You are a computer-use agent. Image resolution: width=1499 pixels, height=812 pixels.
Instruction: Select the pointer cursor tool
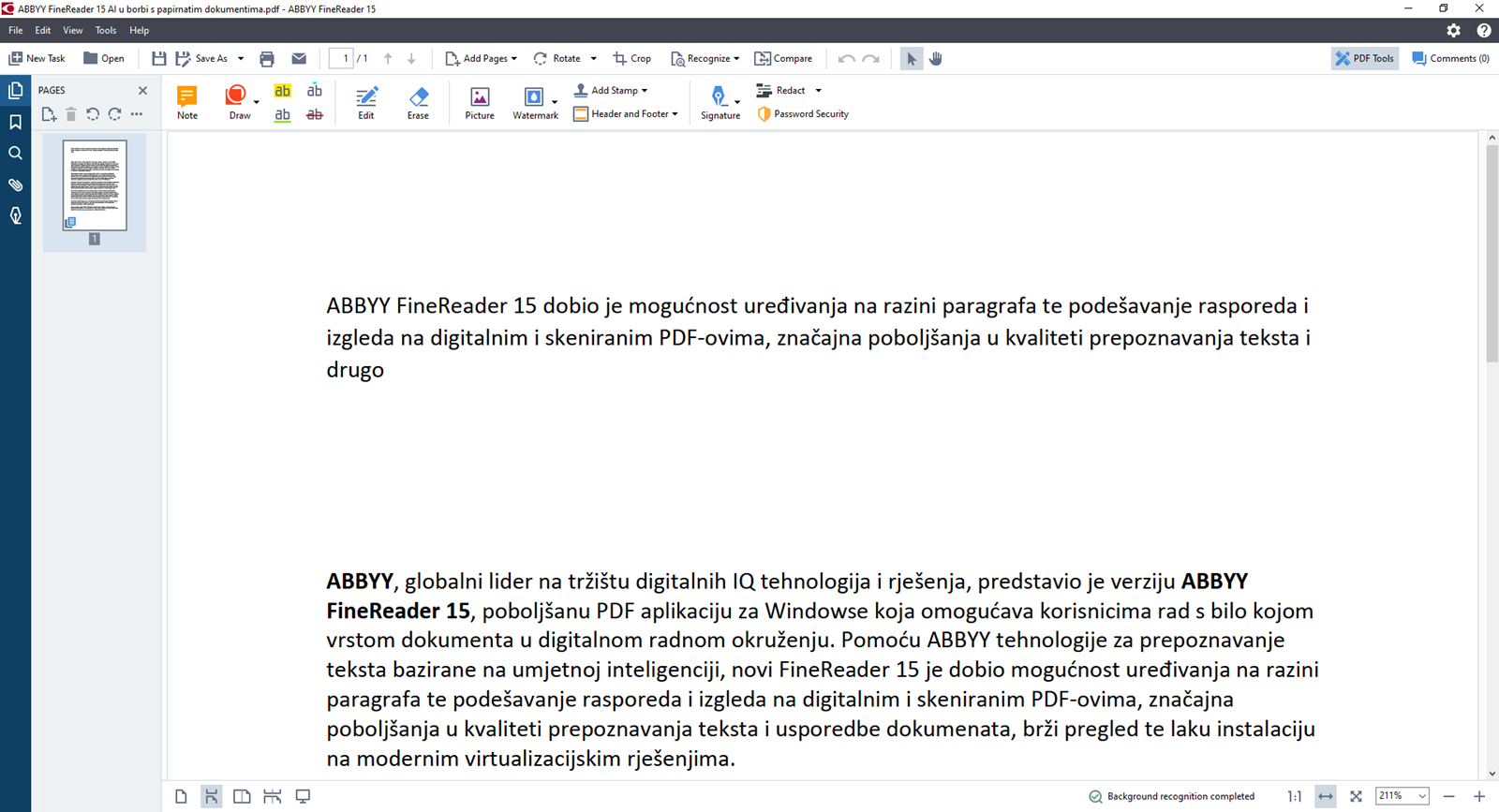[x=911, y=58]
